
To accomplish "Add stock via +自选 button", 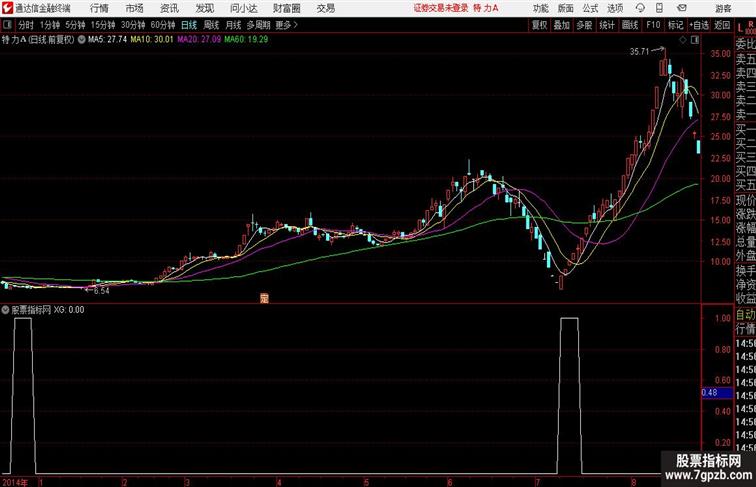I will click(699, 25).
